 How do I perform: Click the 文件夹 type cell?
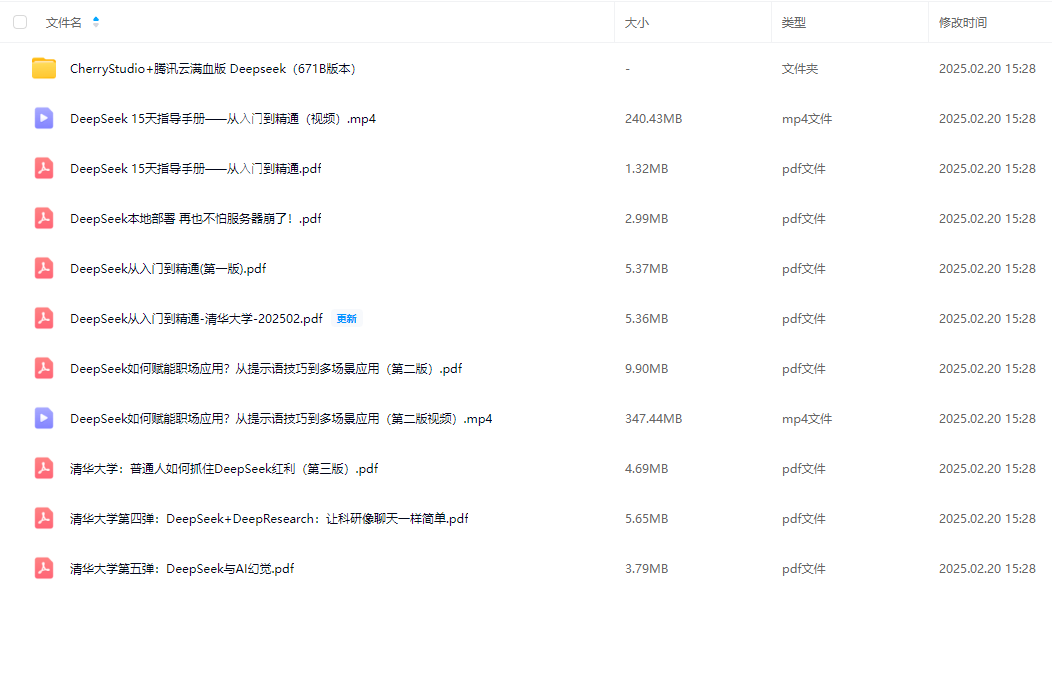tap(800, 68)
